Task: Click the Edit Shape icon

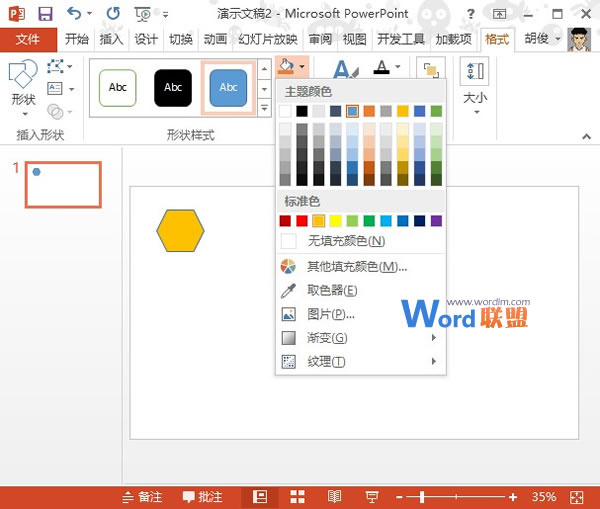Action: 55,66
